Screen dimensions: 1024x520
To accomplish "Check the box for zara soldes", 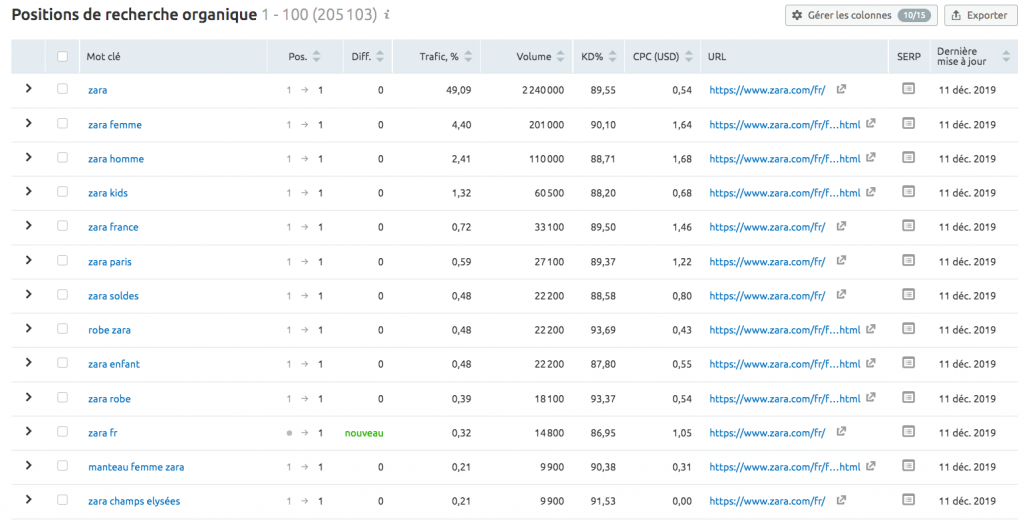I will 63,295.
